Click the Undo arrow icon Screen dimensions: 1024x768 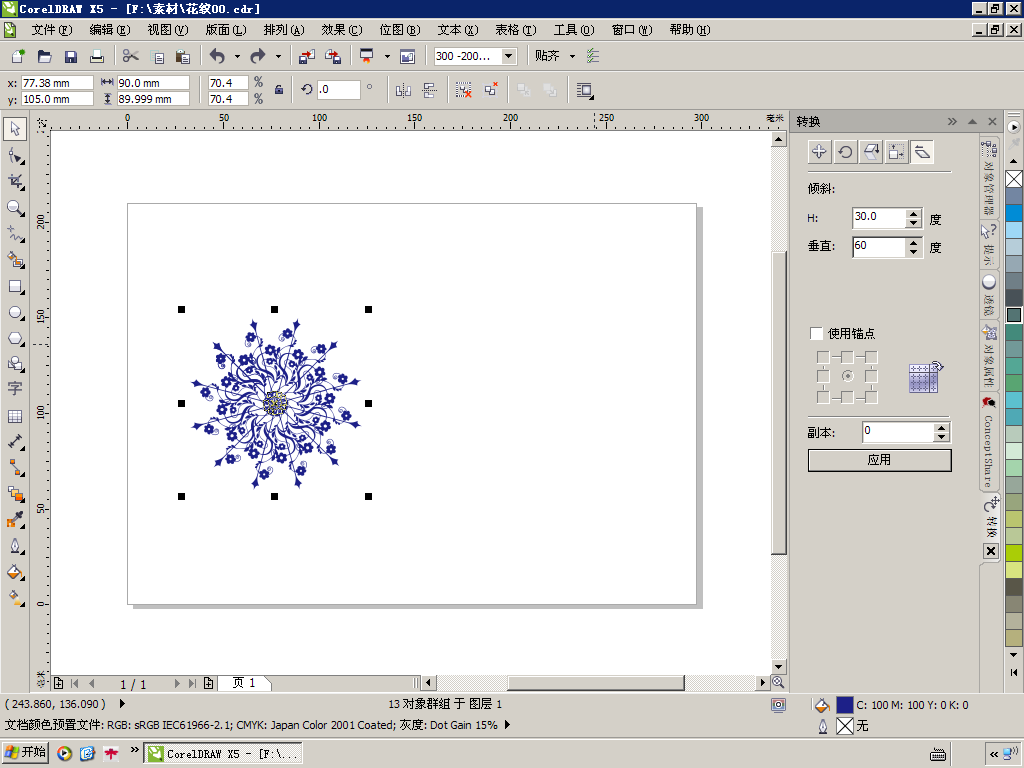pyautogui.click(x=217, y=56)
